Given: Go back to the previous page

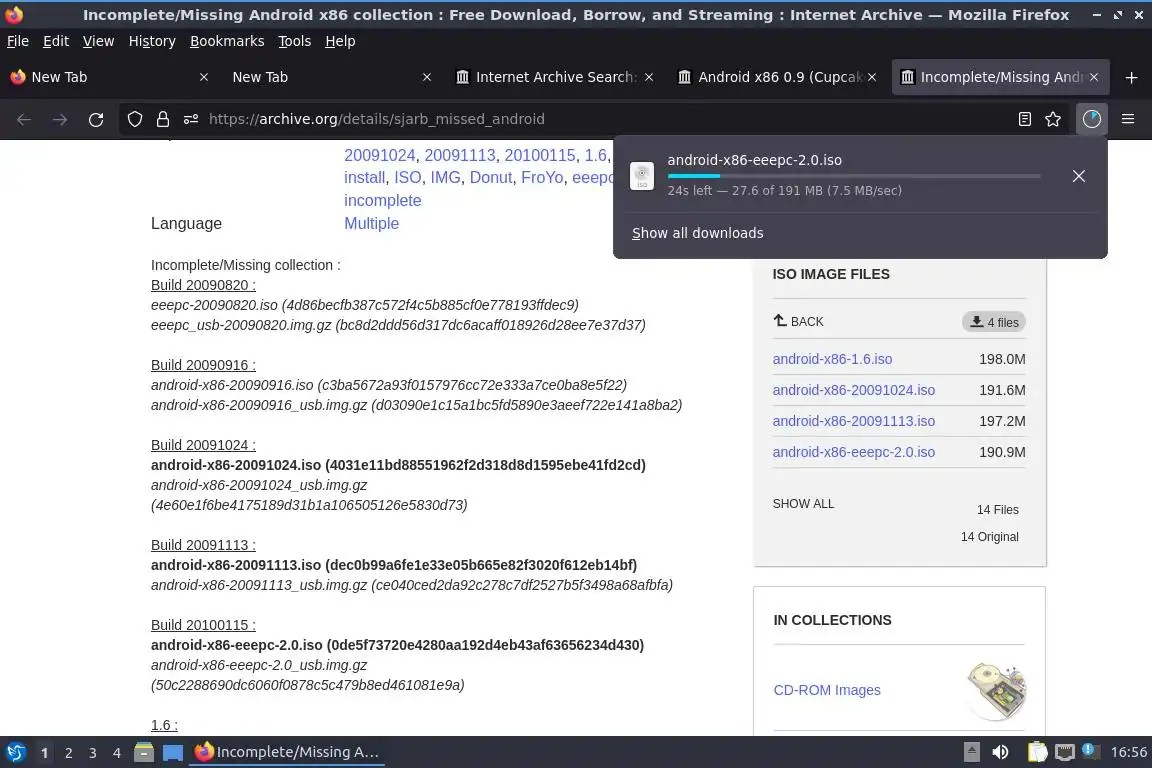Looking at the screenshot, I should [24, 119].
